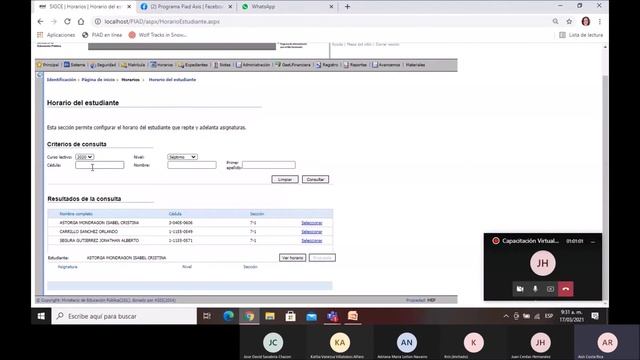Open Task View on the taskbar
The height and width of the screenshot is (360, 640).
[207, 316]
